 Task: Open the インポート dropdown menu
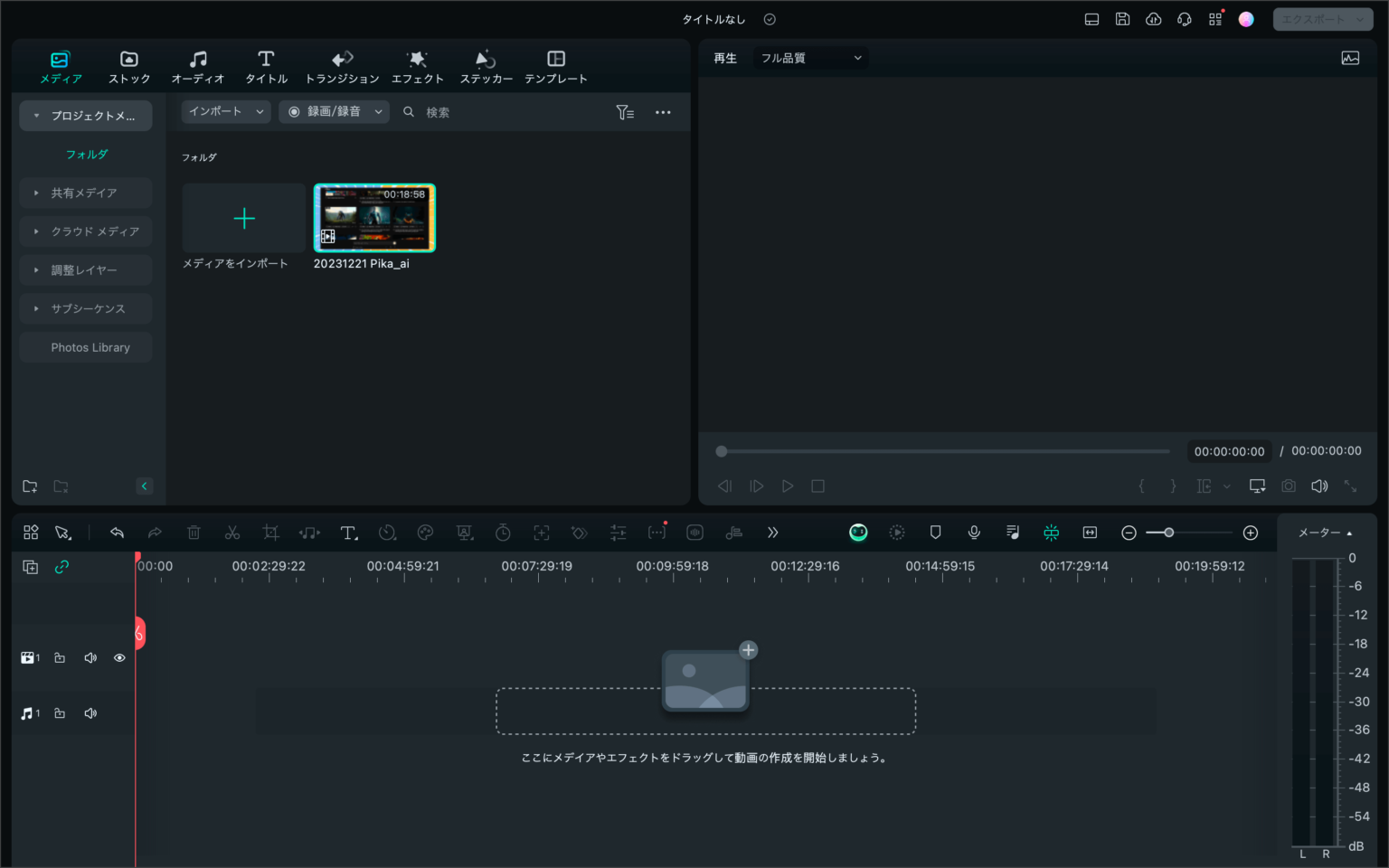pyautogui.click(x=225, y=111)
